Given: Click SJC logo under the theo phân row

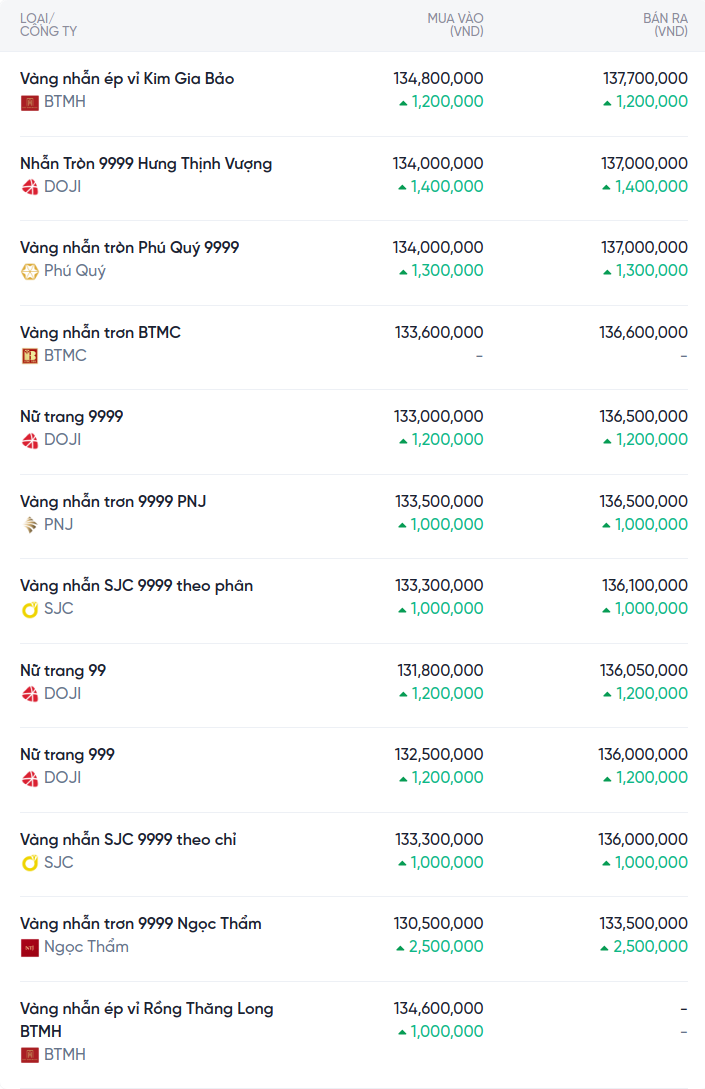Looking at the screenshot, I should [30, 609].
